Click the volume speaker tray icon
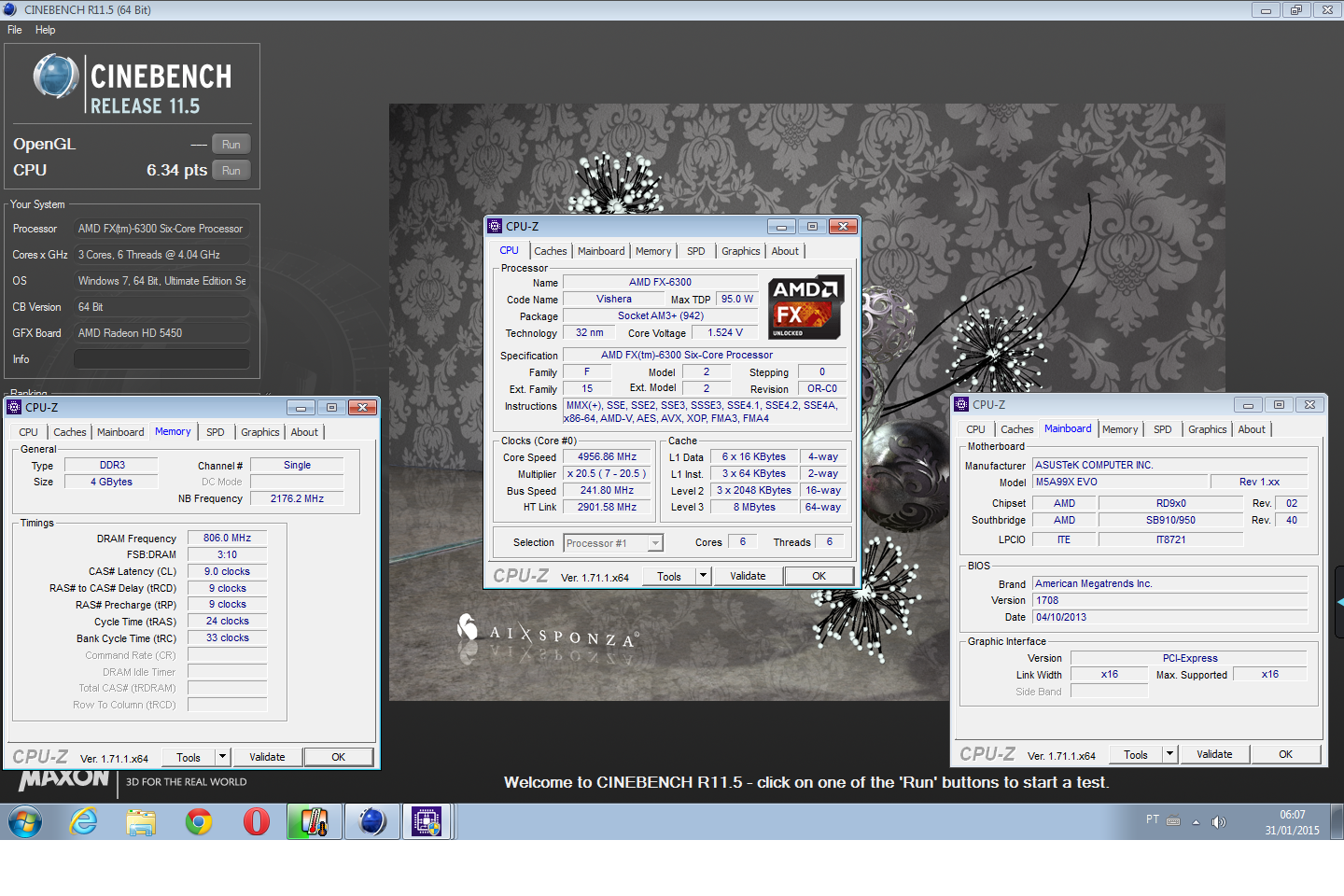Viewport: 1344px width, 896px height. click(x=1218, y=821)
